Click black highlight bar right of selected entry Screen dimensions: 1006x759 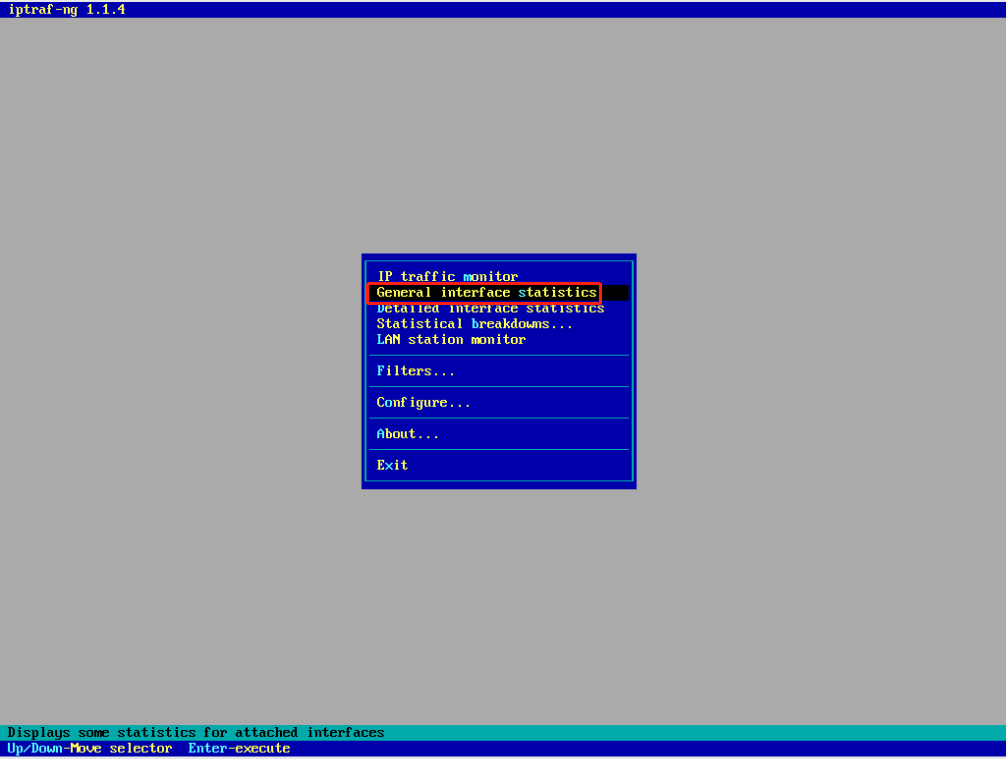pos(615,293)
